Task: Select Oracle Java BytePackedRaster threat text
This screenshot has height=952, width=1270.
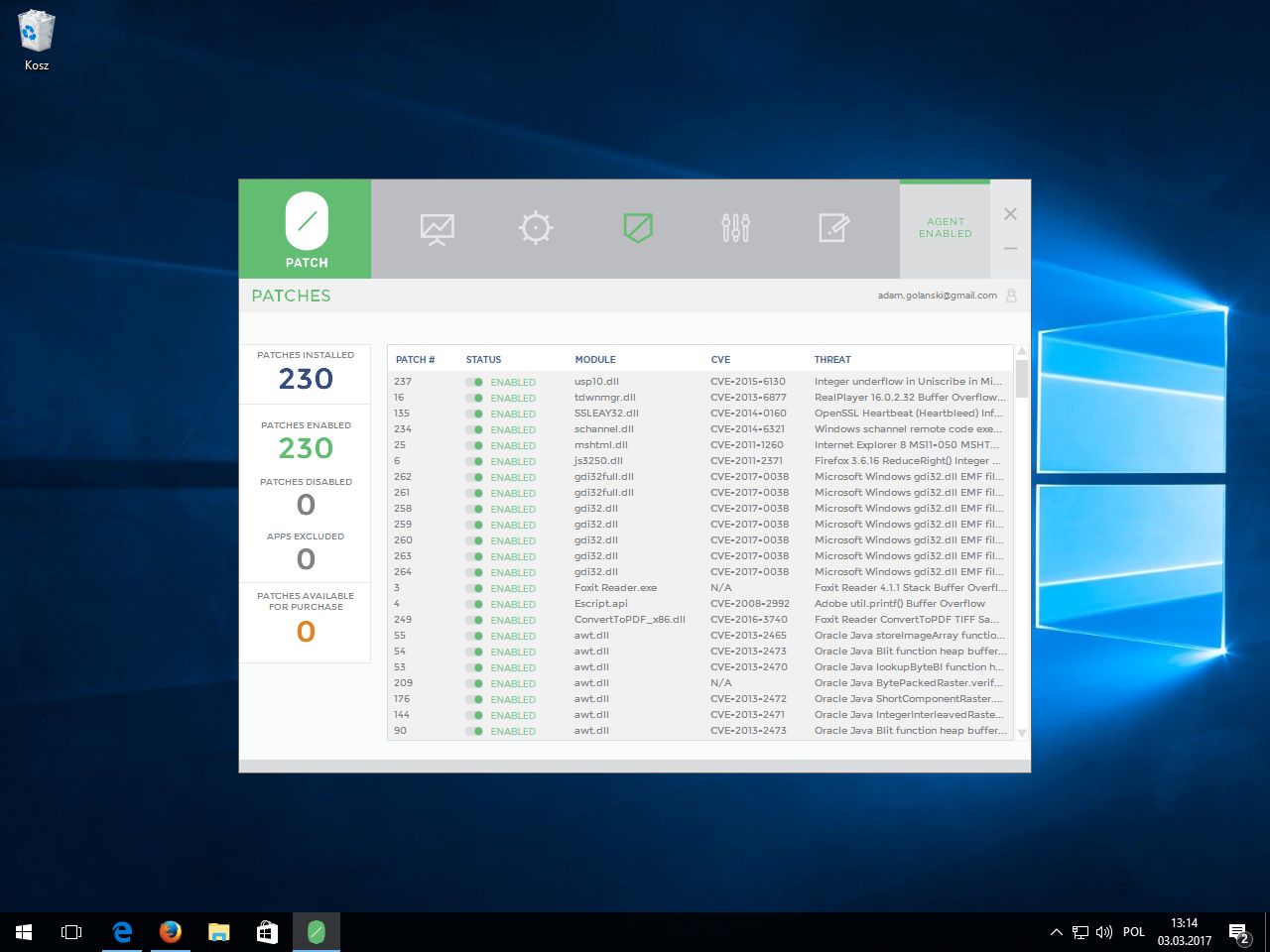Action: 909,683
